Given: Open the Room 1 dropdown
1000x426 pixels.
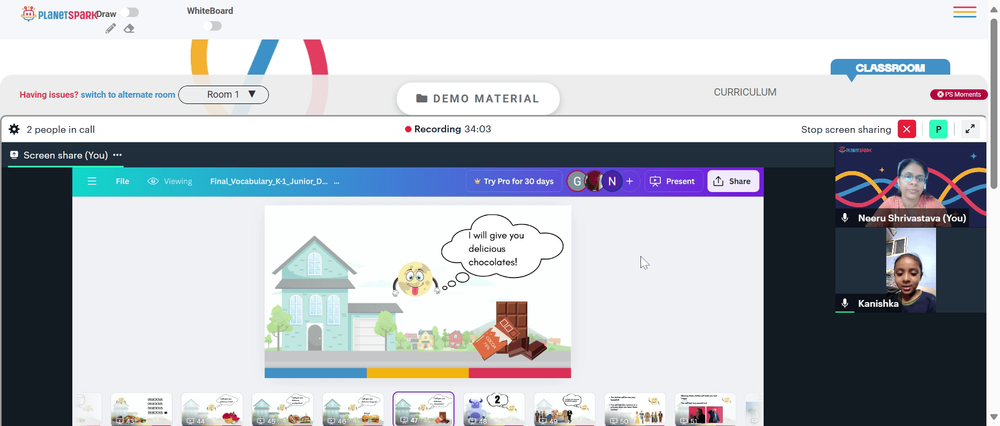Looking at the screenshot, I should (x=223, y=94).
